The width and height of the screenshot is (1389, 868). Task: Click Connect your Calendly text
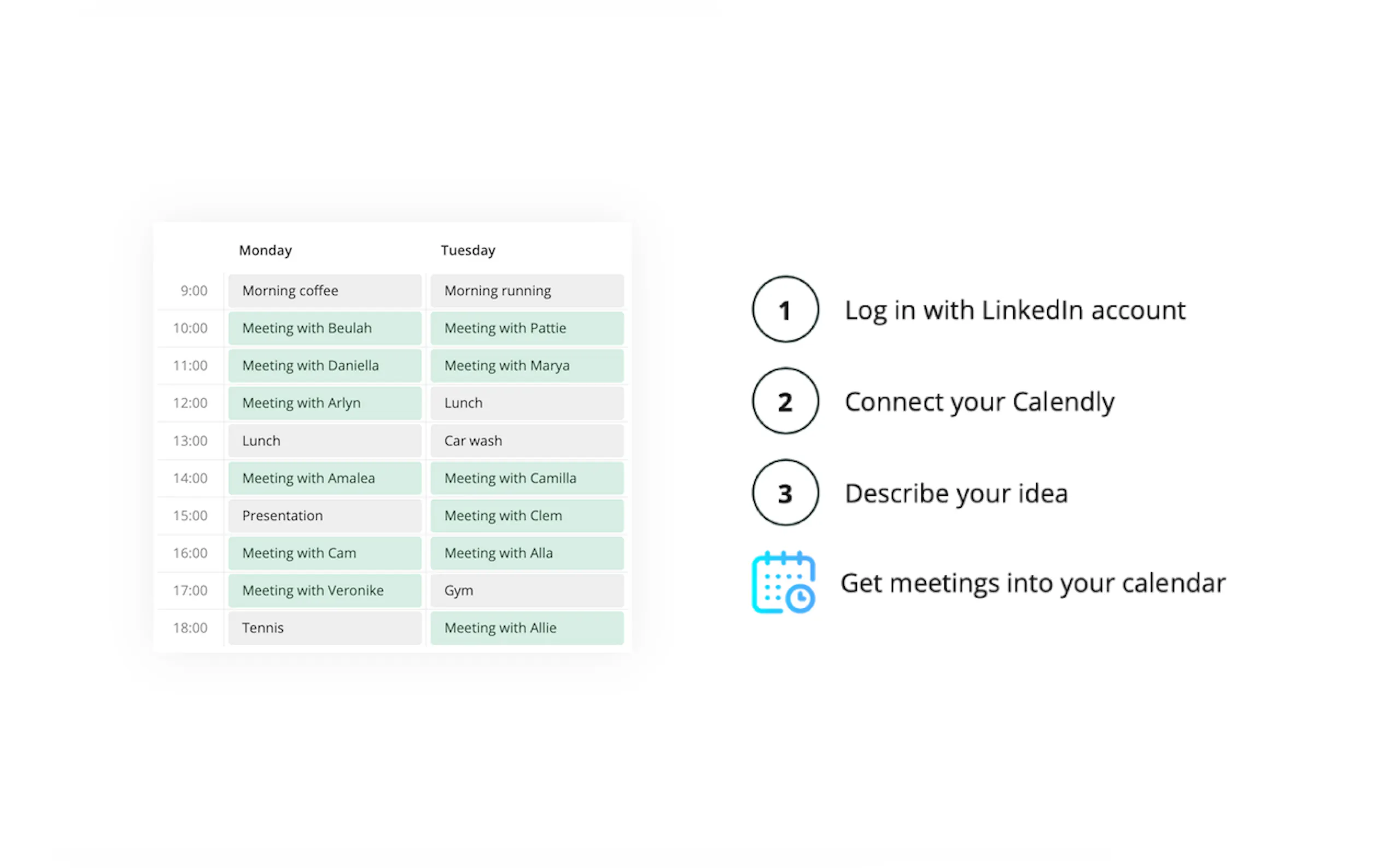pos(979,402)
